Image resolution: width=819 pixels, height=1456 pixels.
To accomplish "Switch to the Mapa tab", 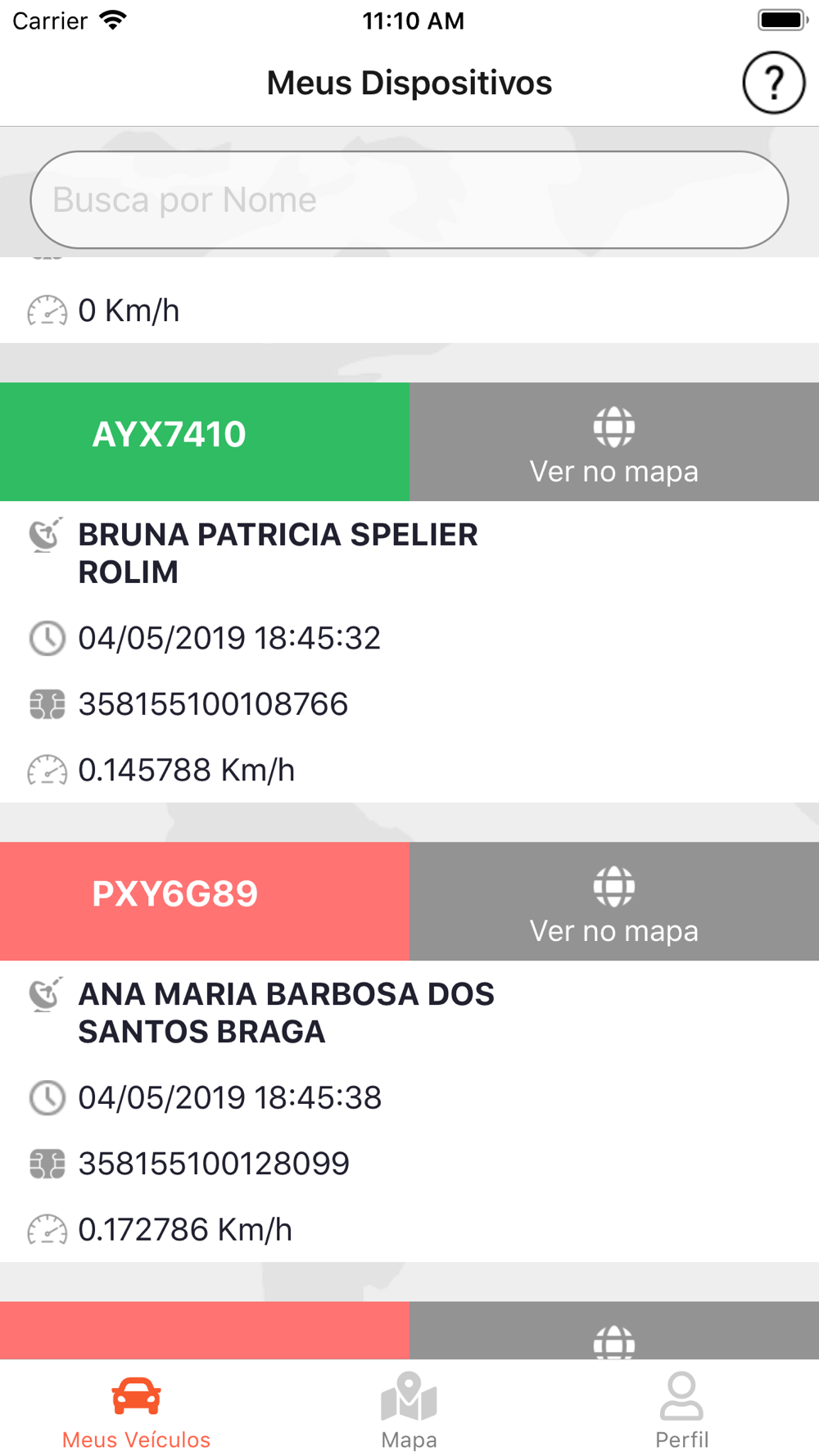I will [409, 1410].
